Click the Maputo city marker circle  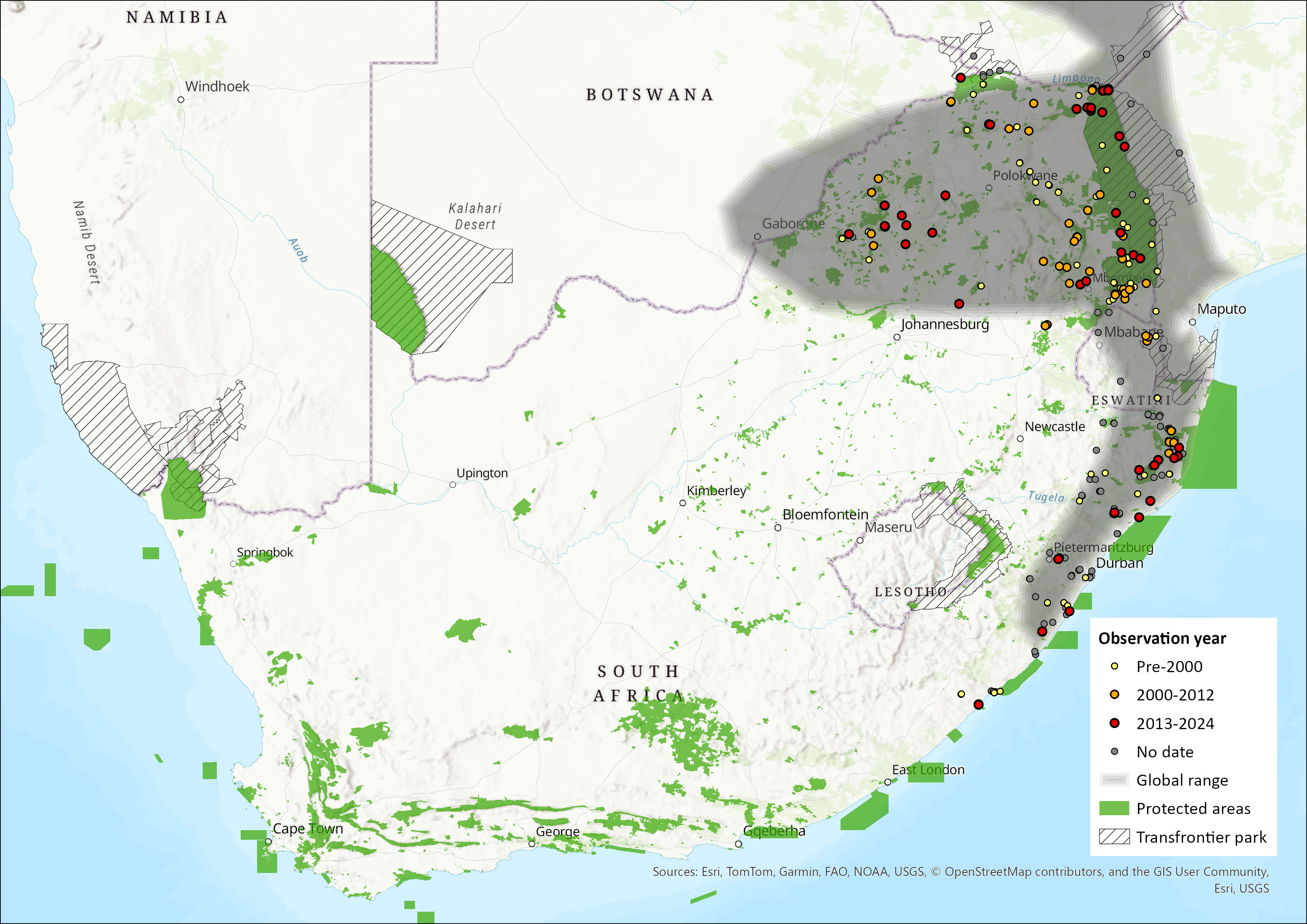click(1192, 322)
